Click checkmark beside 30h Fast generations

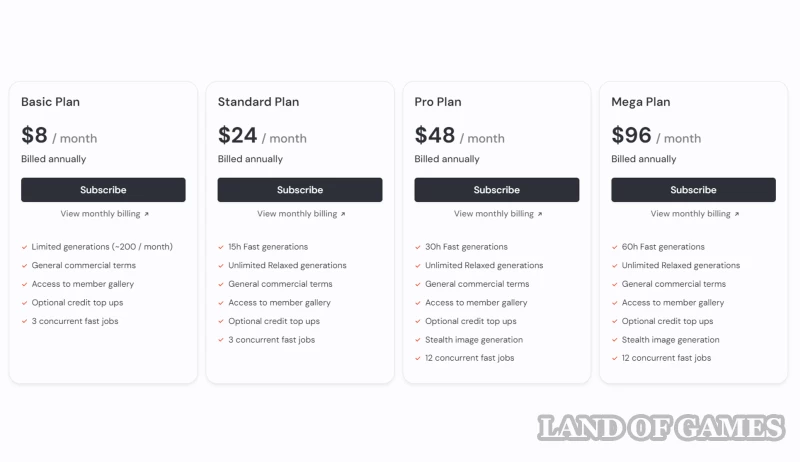(x=418, y=247)
